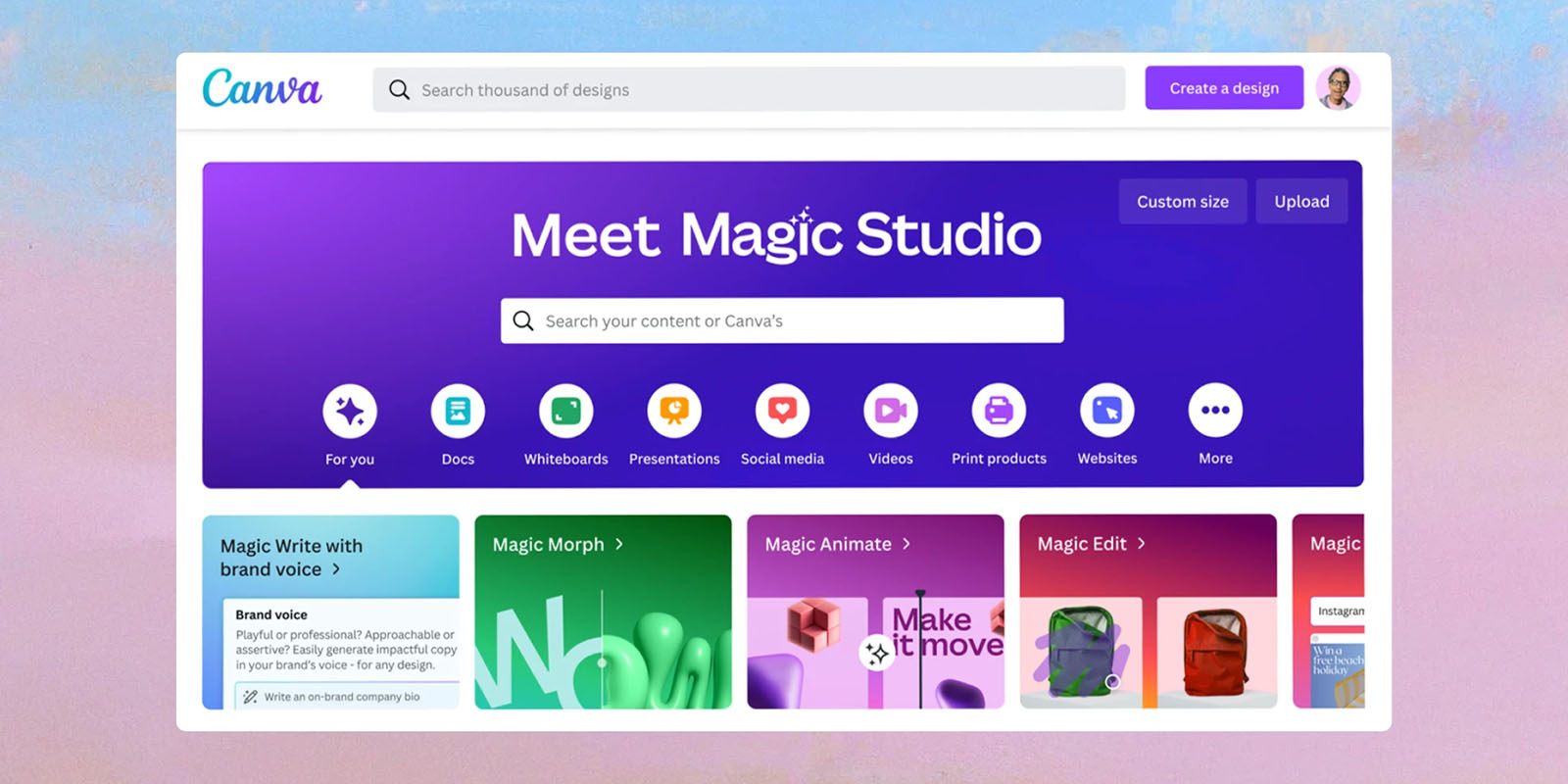Viewport: 1568px width, 784px height.
Task: Expand the Magic Morph chevron
Action: pos(619,544)
